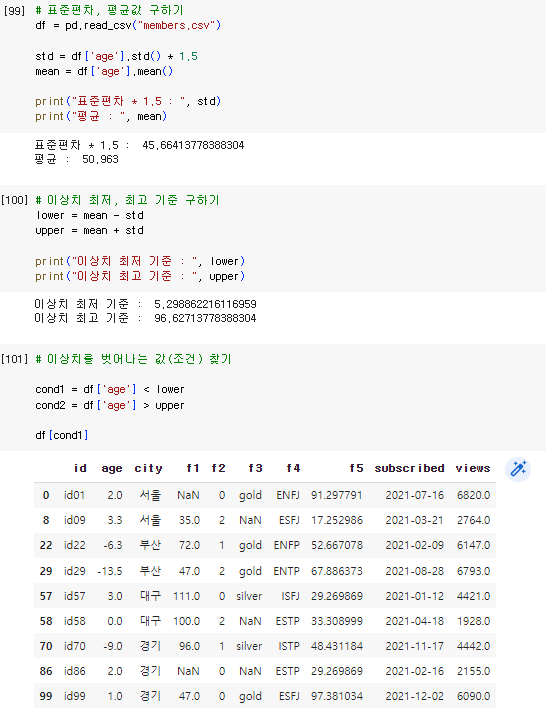The width and height of the screenshot is (546, 711).
Task: Click the 'views' column header
Action: point(473,468)
